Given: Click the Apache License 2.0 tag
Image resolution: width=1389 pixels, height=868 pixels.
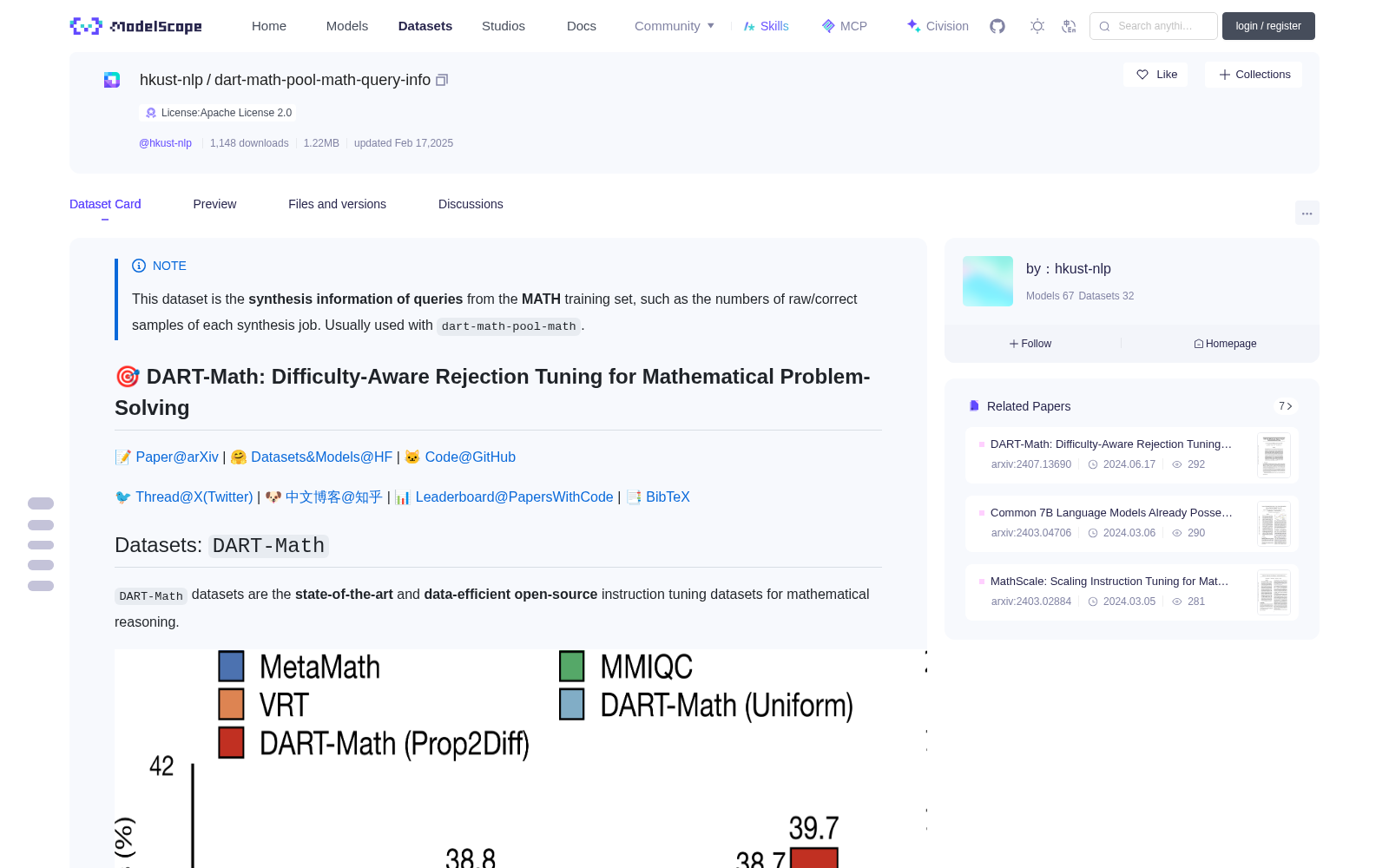Looking at the screenshot, I should click(218, 113).
